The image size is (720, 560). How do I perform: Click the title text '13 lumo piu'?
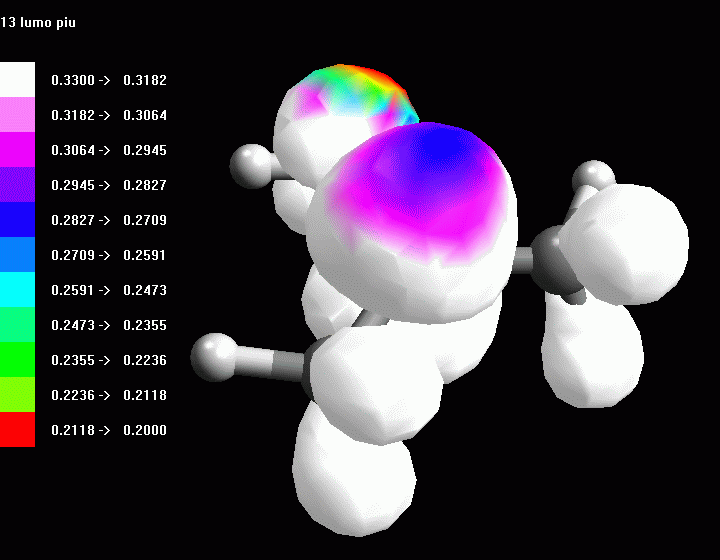tap(38, 22)
